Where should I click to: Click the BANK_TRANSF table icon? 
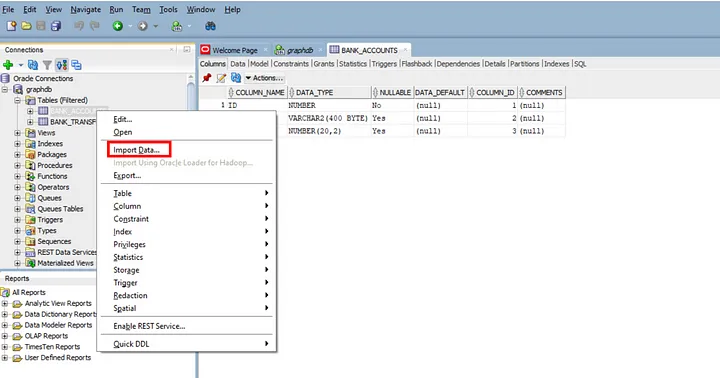[43, 122]
